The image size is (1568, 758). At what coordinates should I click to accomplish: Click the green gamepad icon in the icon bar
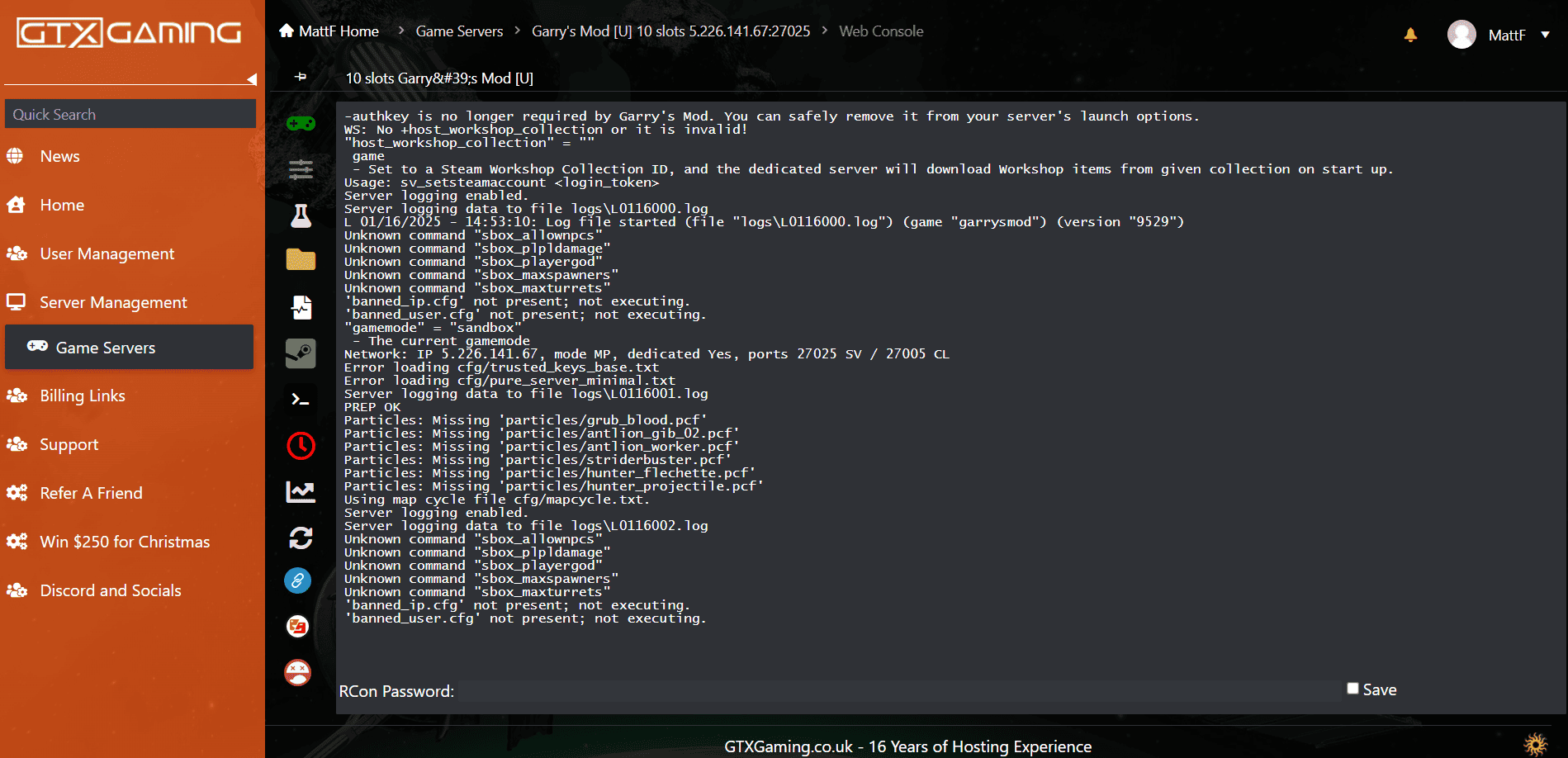tap(301, 124)
